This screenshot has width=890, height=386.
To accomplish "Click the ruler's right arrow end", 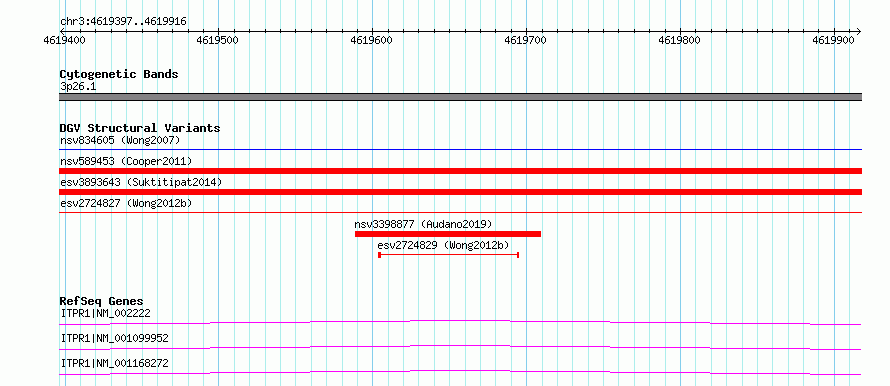I will click(x=859, y=31).
